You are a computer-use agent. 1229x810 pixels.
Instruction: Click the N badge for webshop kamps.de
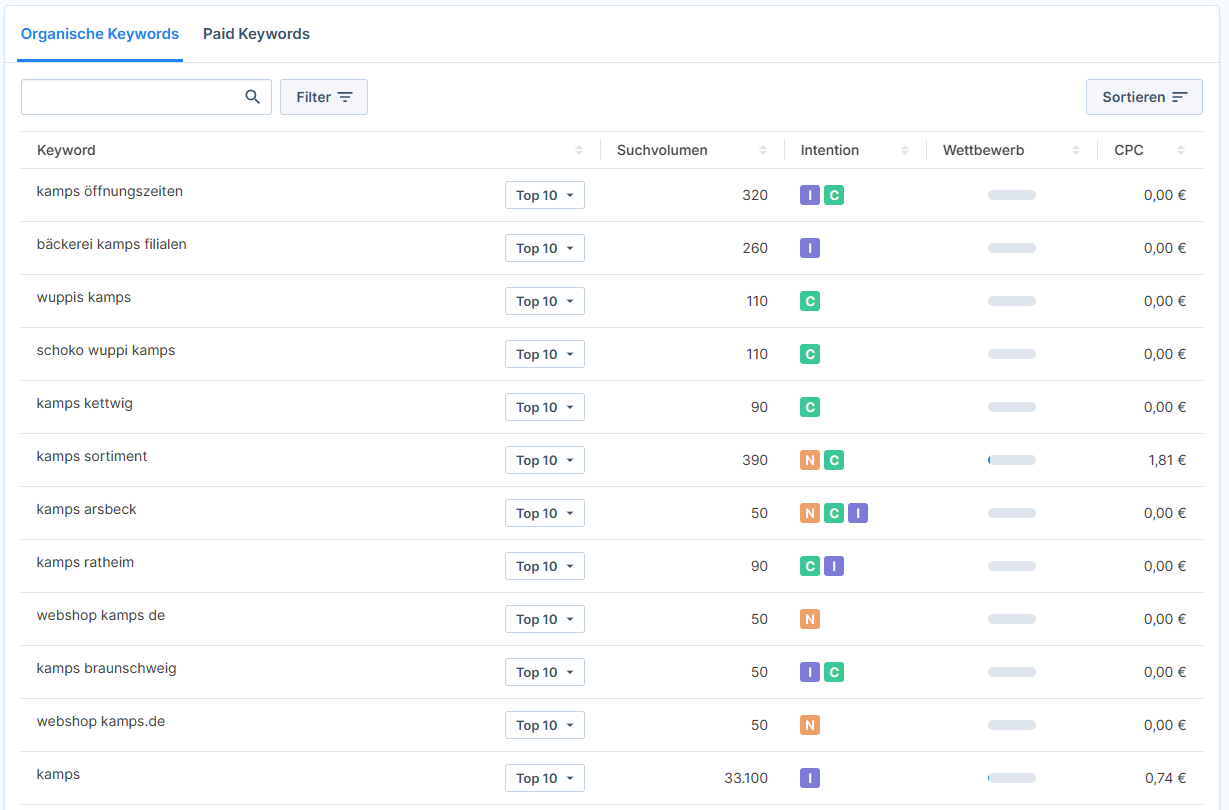[x=810, y=725]
